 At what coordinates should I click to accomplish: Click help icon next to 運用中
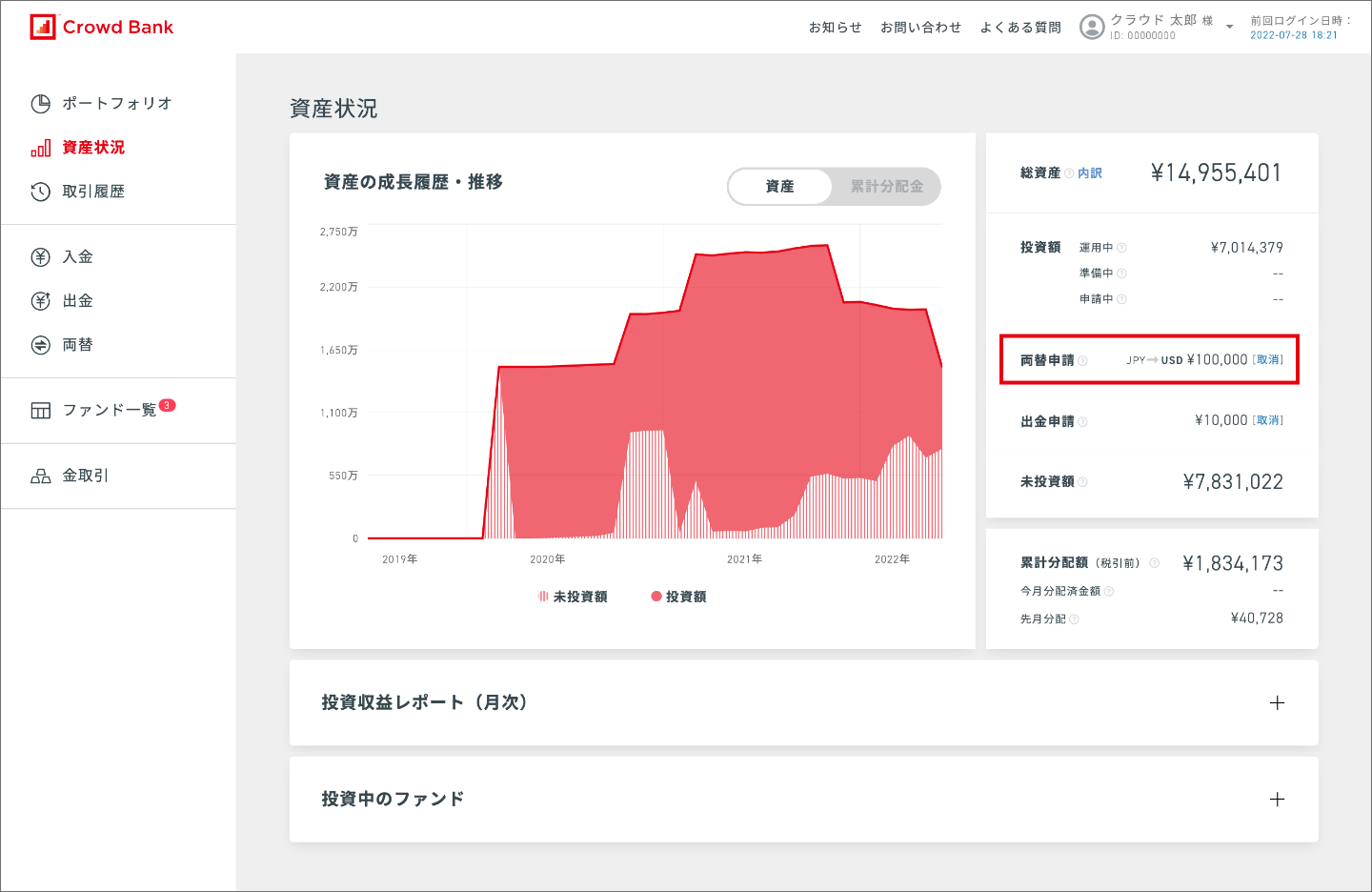pos(1121,248)
